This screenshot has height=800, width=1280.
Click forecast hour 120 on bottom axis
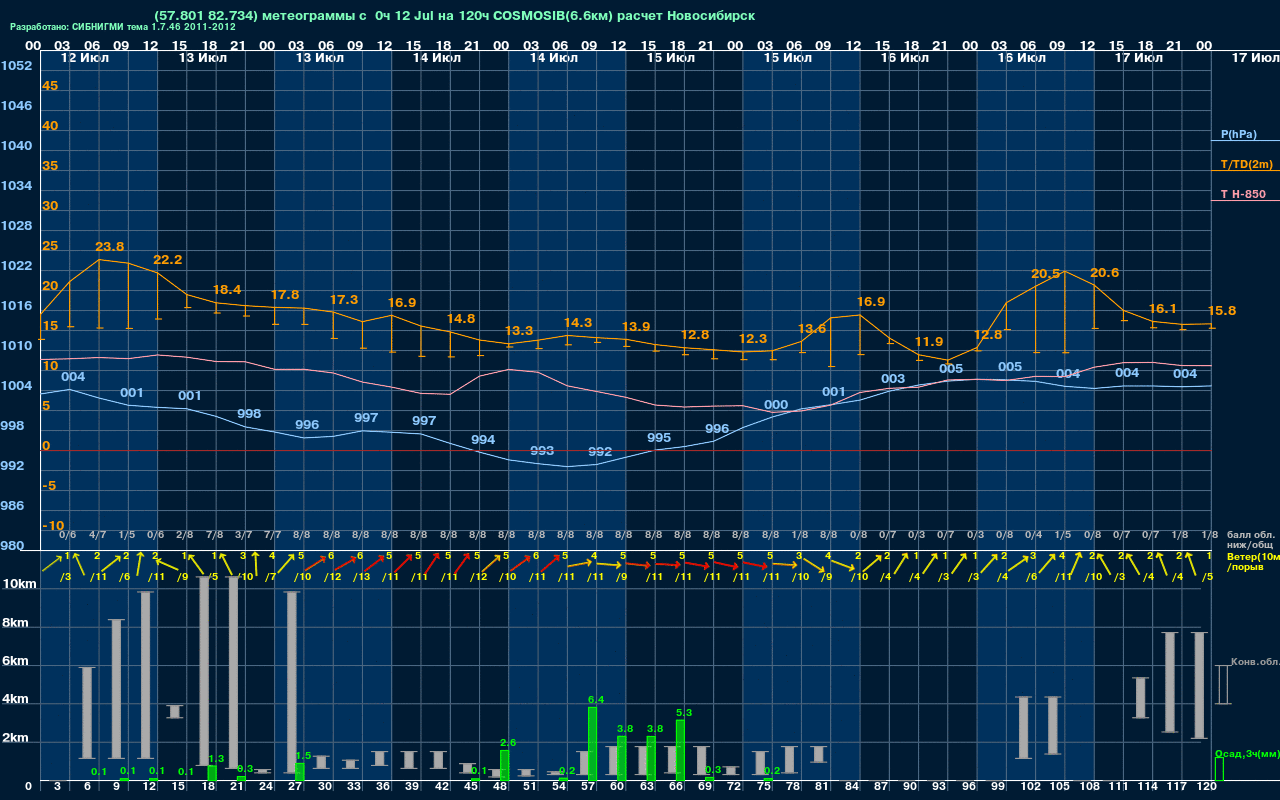click(x=1206, y=788)
